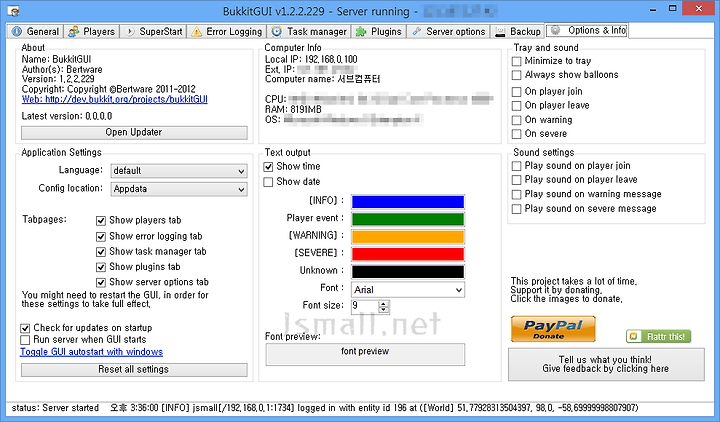Uncheck Show time option
The image size is (720, 422).
[x=268, y=167]
